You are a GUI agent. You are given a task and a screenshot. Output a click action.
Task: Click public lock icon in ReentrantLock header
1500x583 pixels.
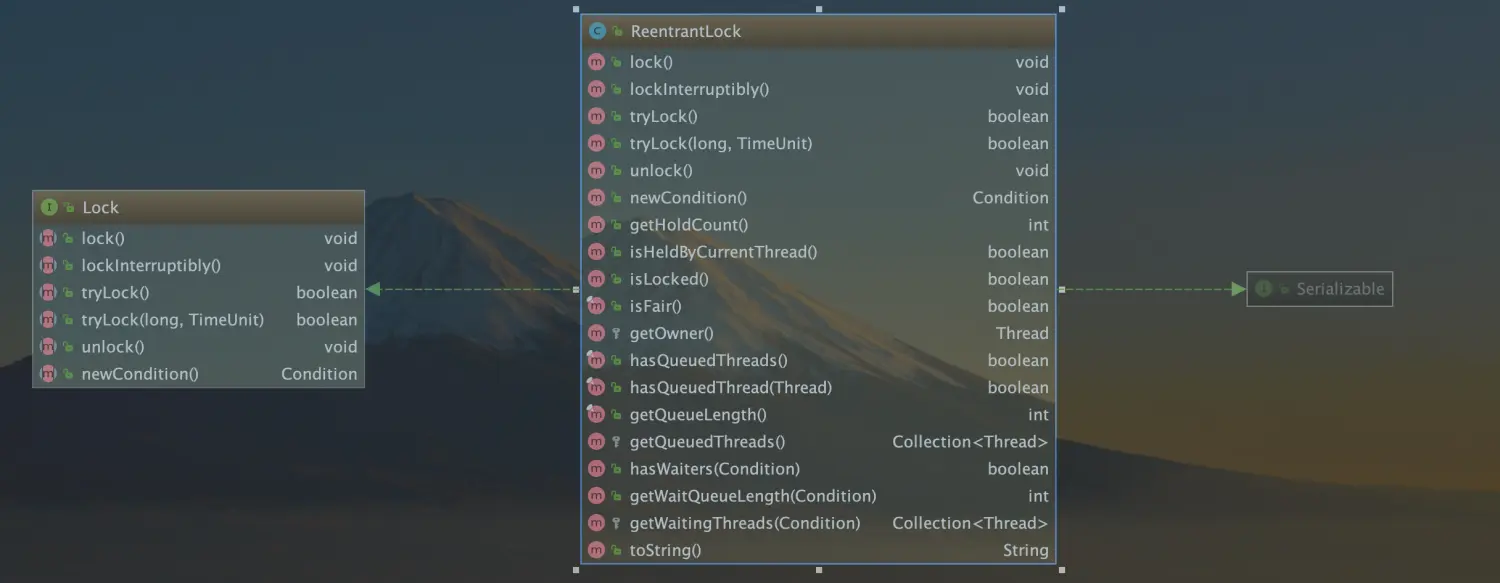pyautogui.click(x=618, y=32)
